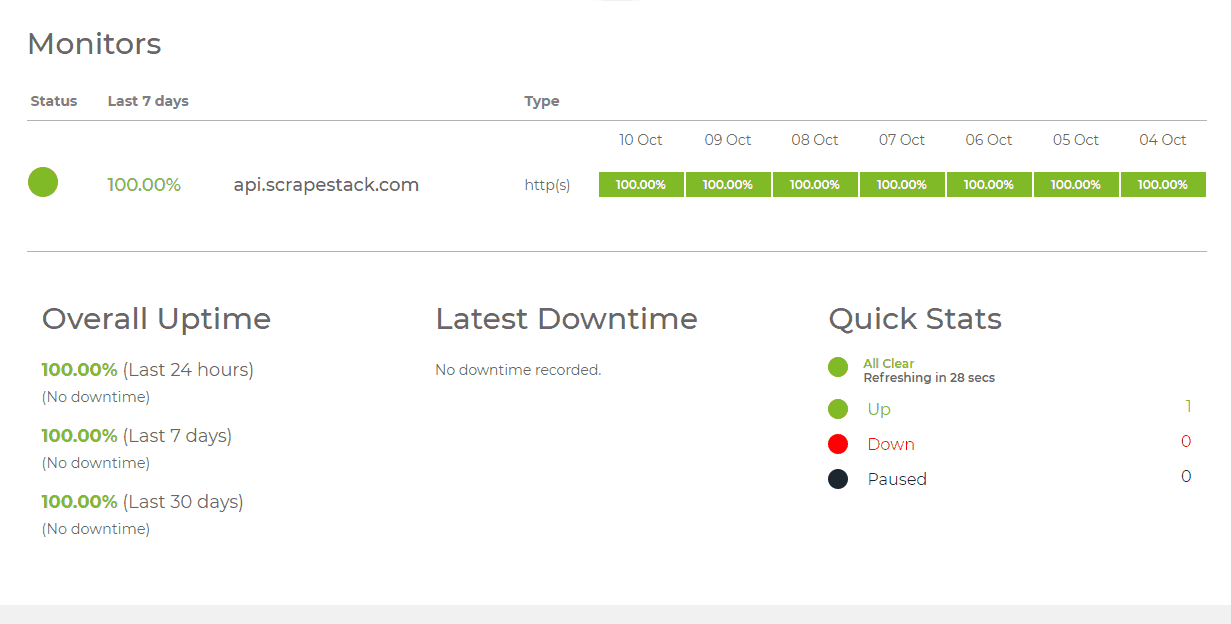The width and height of the screenshot is (1231, 624).
Task: Click the 06 Oct green uptime indicator
Action: 989,184
